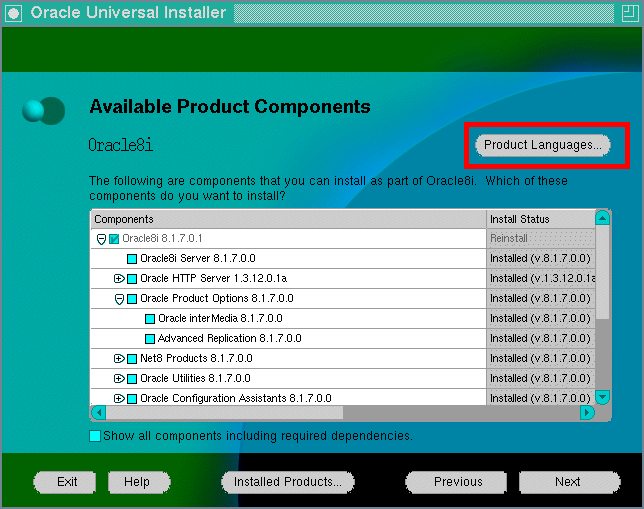Click the horizontal scrollbar thumb of components list
This screenshot has width=644, height=509.
(225, 412)
